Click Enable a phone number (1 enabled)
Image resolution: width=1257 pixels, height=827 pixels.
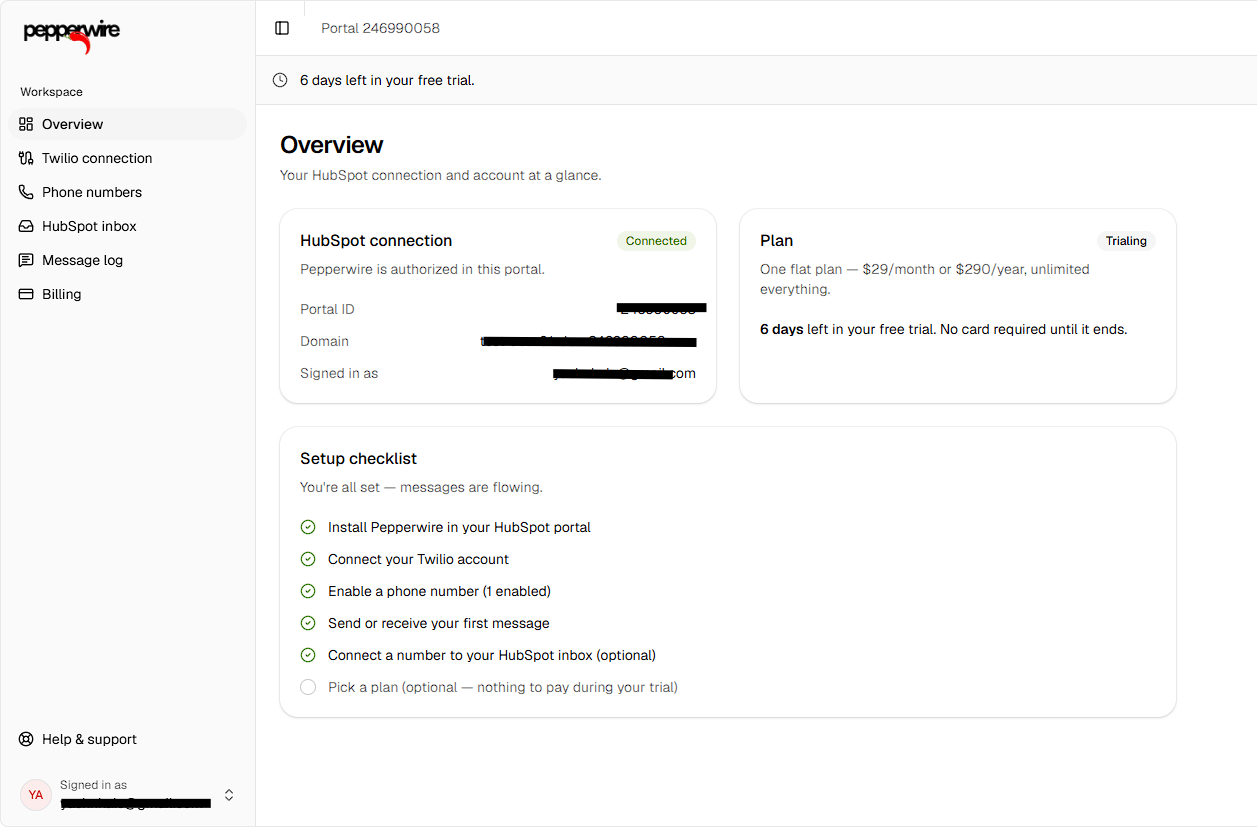(439, 591)
